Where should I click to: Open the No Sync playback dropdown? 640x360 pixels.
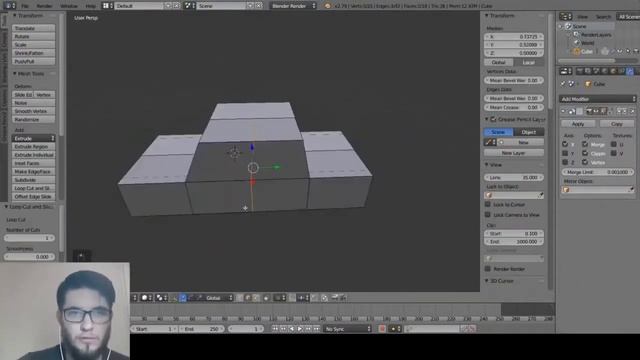(x=347, y=329)
